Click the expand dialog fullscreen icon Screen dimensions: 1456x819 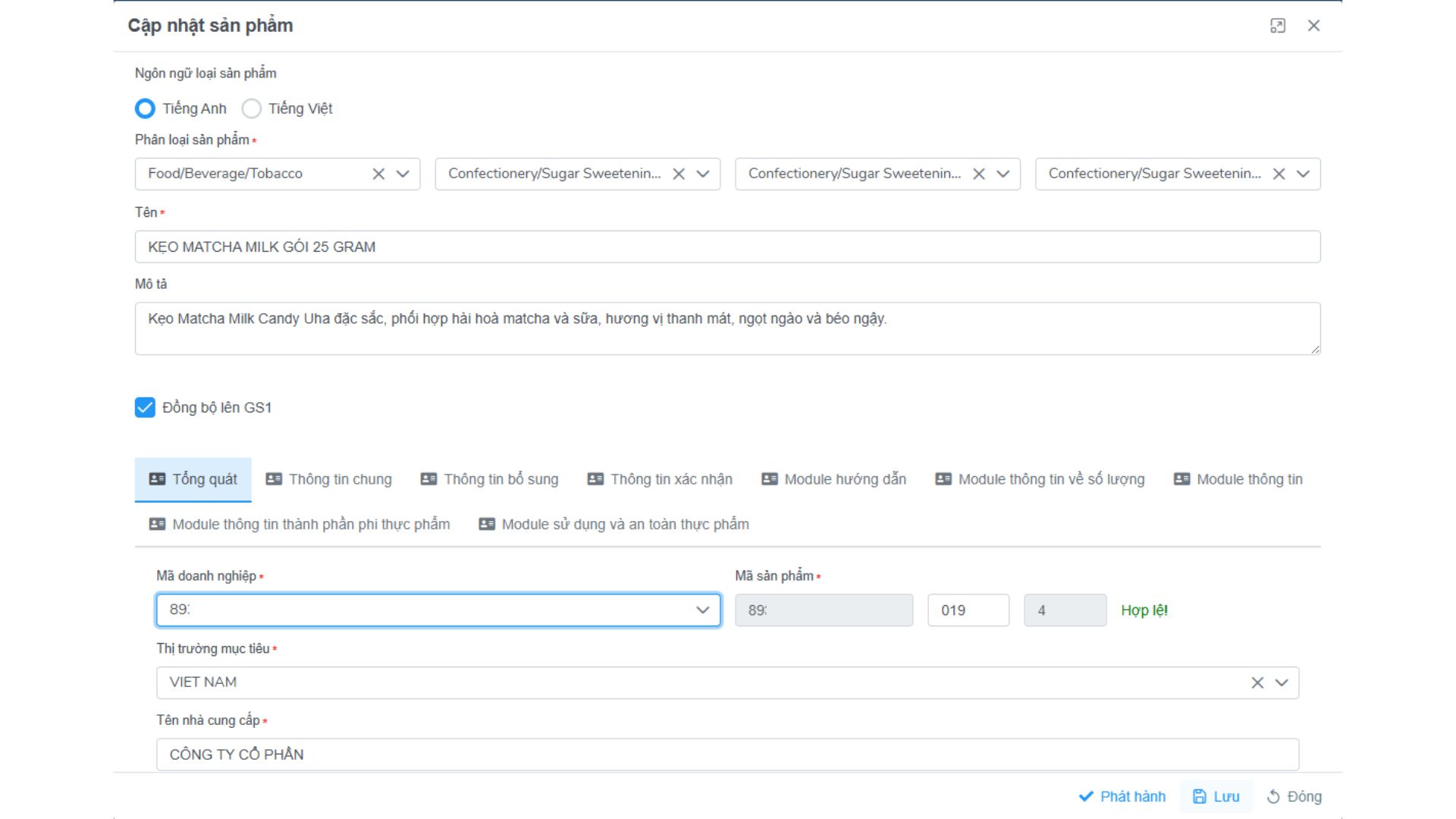1278,26
